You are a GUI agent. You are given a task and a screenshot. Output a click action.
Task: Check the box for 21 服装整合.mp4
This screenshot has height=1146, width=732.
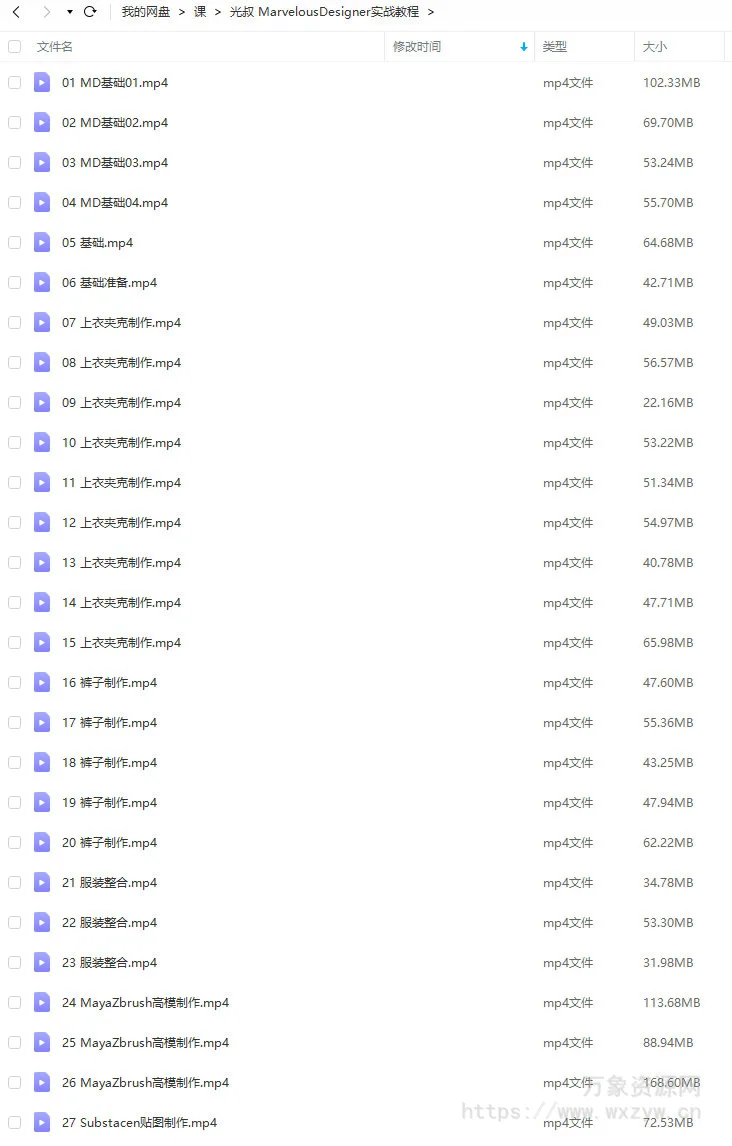point(15,883)
